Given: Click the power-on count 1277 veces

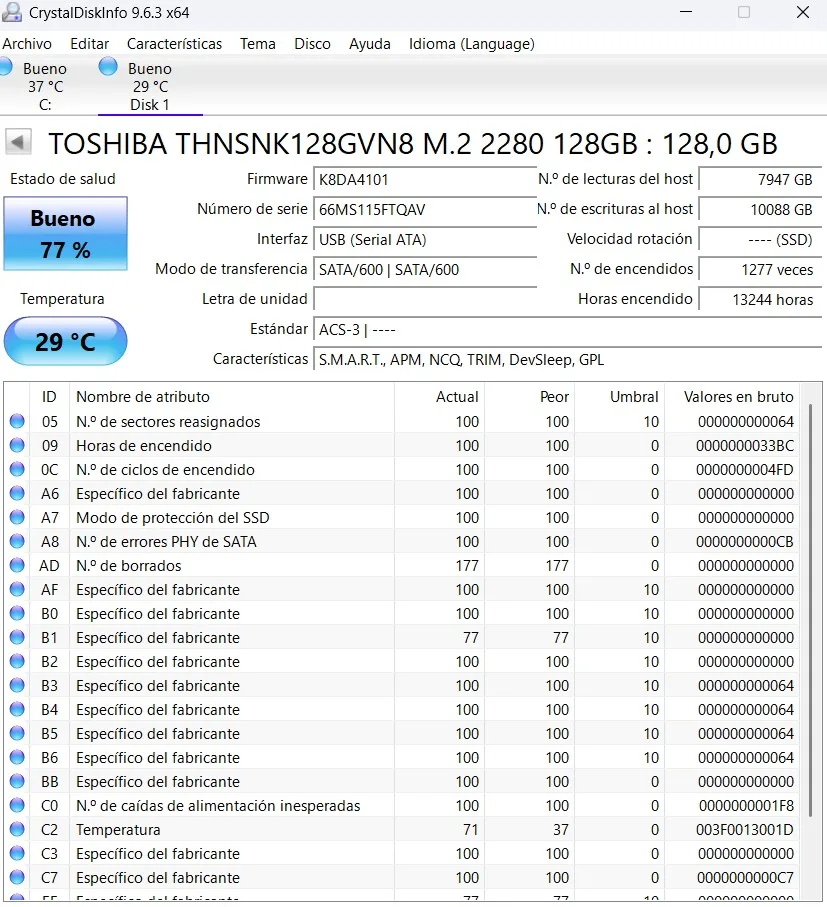Looking at the screenshot, I should pos(760,270).
